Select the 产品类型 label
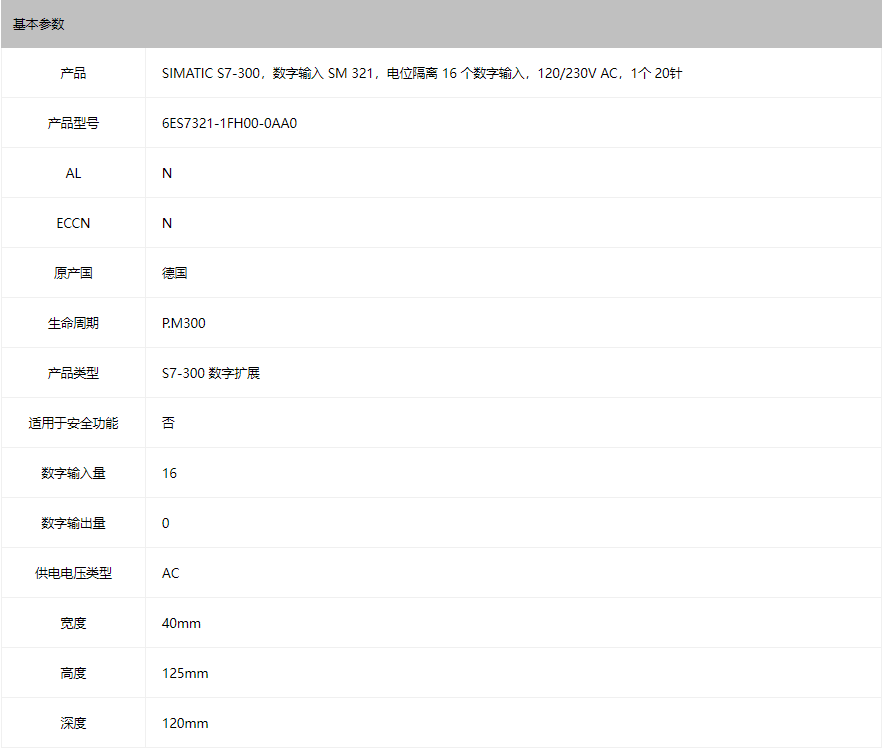This screenshot has height=749, width=884. point(73,373)
